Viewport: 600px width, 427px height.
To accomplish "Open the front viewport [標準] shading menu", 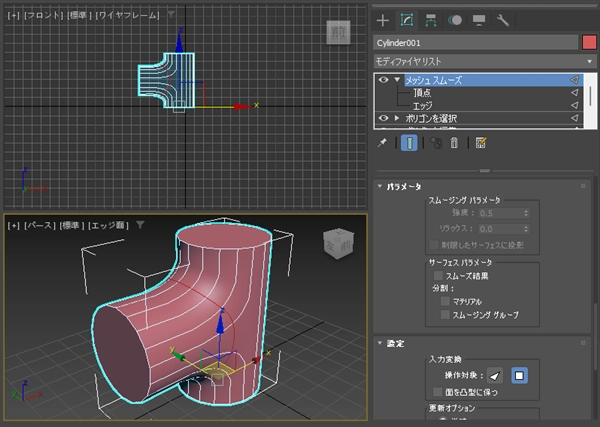I will [x=79, y=15].
